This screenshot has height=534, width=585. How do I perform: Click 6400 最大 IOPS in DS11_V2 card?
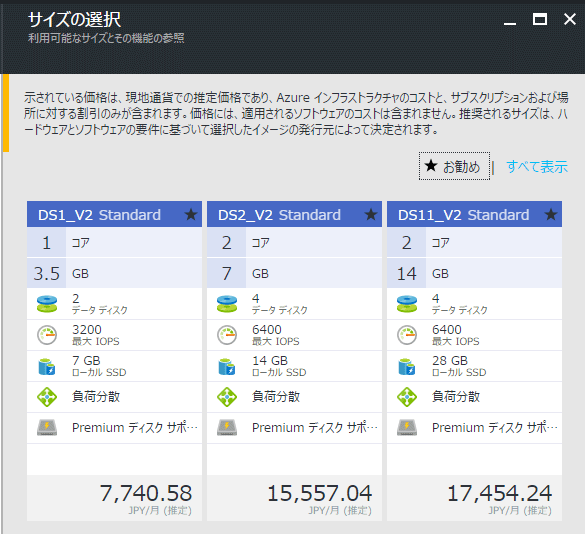[456, 335]
